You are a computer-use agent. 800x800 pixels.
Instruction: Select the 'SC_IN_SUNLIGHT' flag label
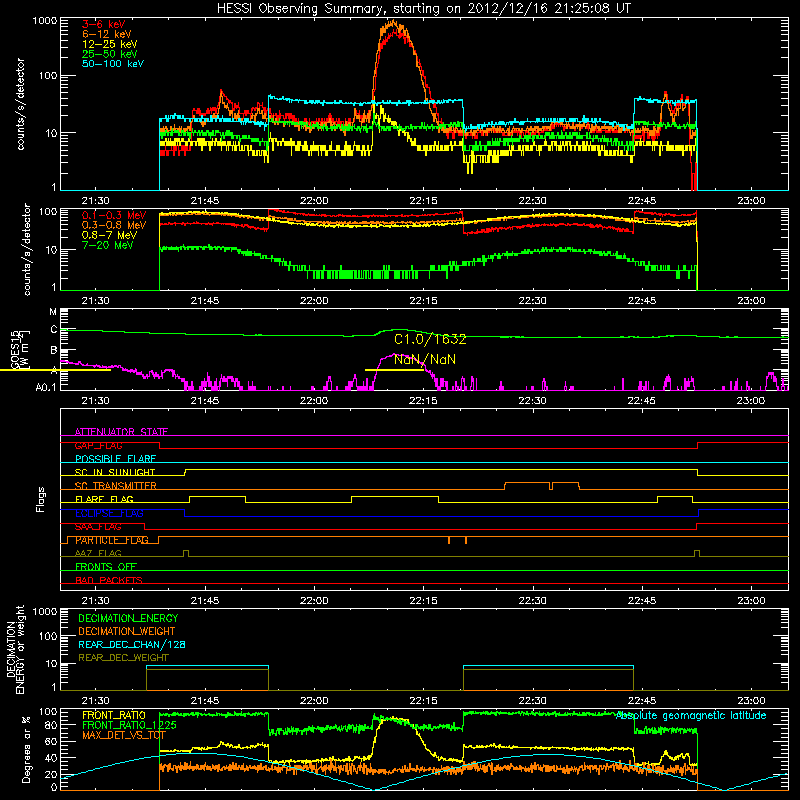(x=115, y=472)
